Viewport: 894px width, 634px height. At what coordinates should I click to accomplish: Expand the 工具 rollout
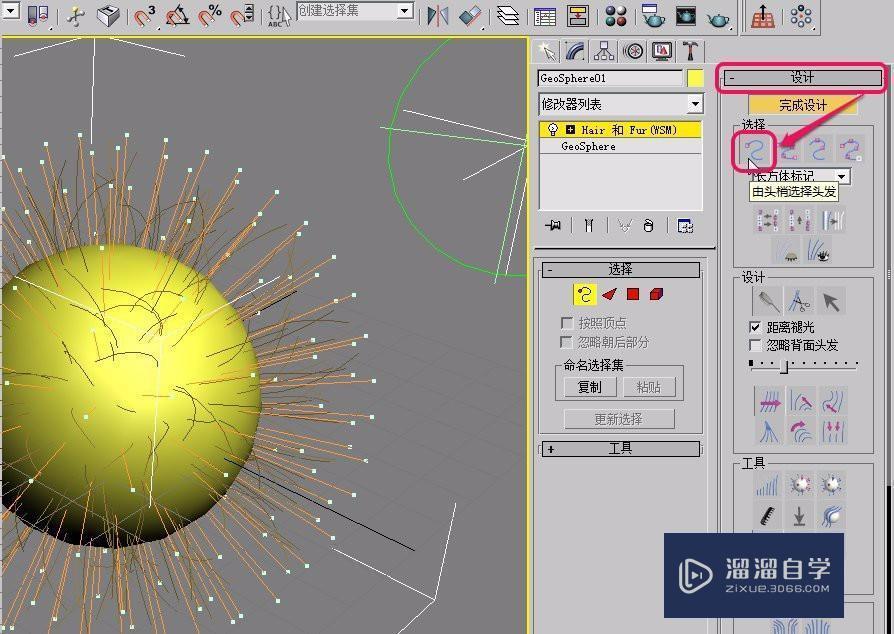tap(620, 449)
